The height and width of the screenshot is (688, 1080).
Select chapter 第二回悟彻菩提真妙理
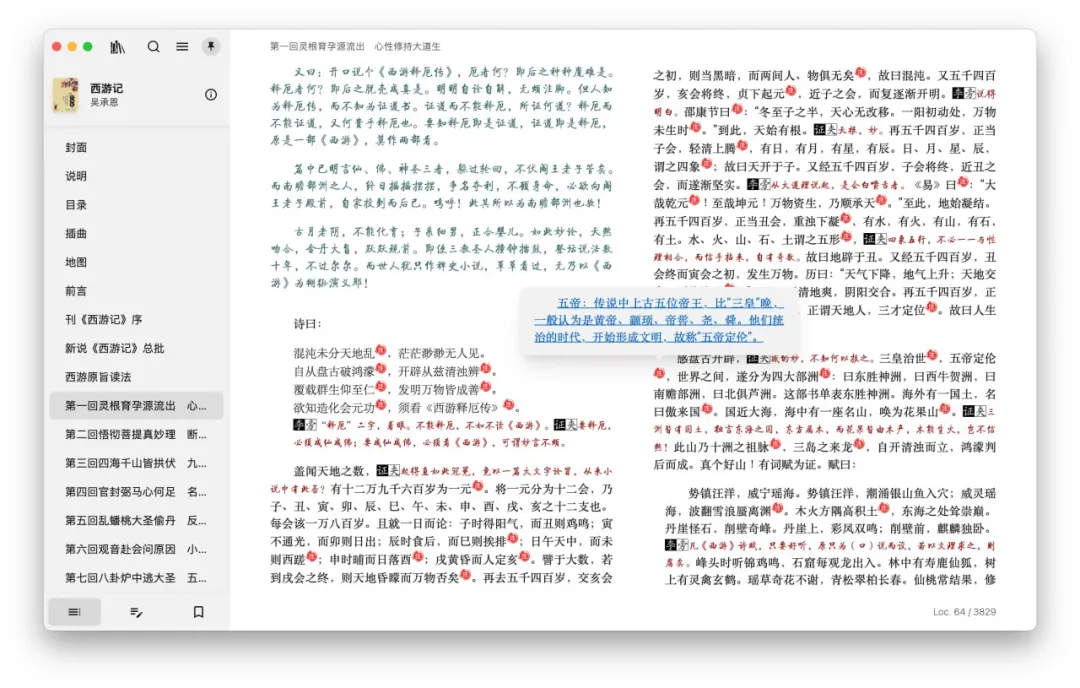pyautogui.click(x=136, y=435)
